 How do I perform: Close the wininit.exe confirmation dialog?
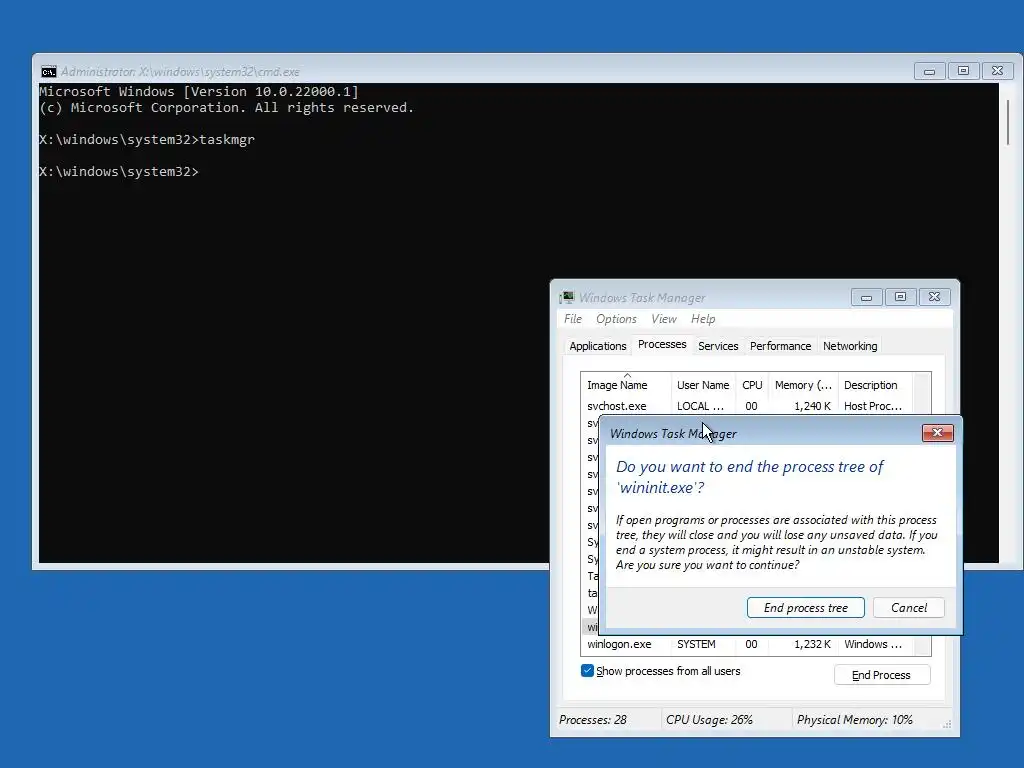tap(937, 433)
